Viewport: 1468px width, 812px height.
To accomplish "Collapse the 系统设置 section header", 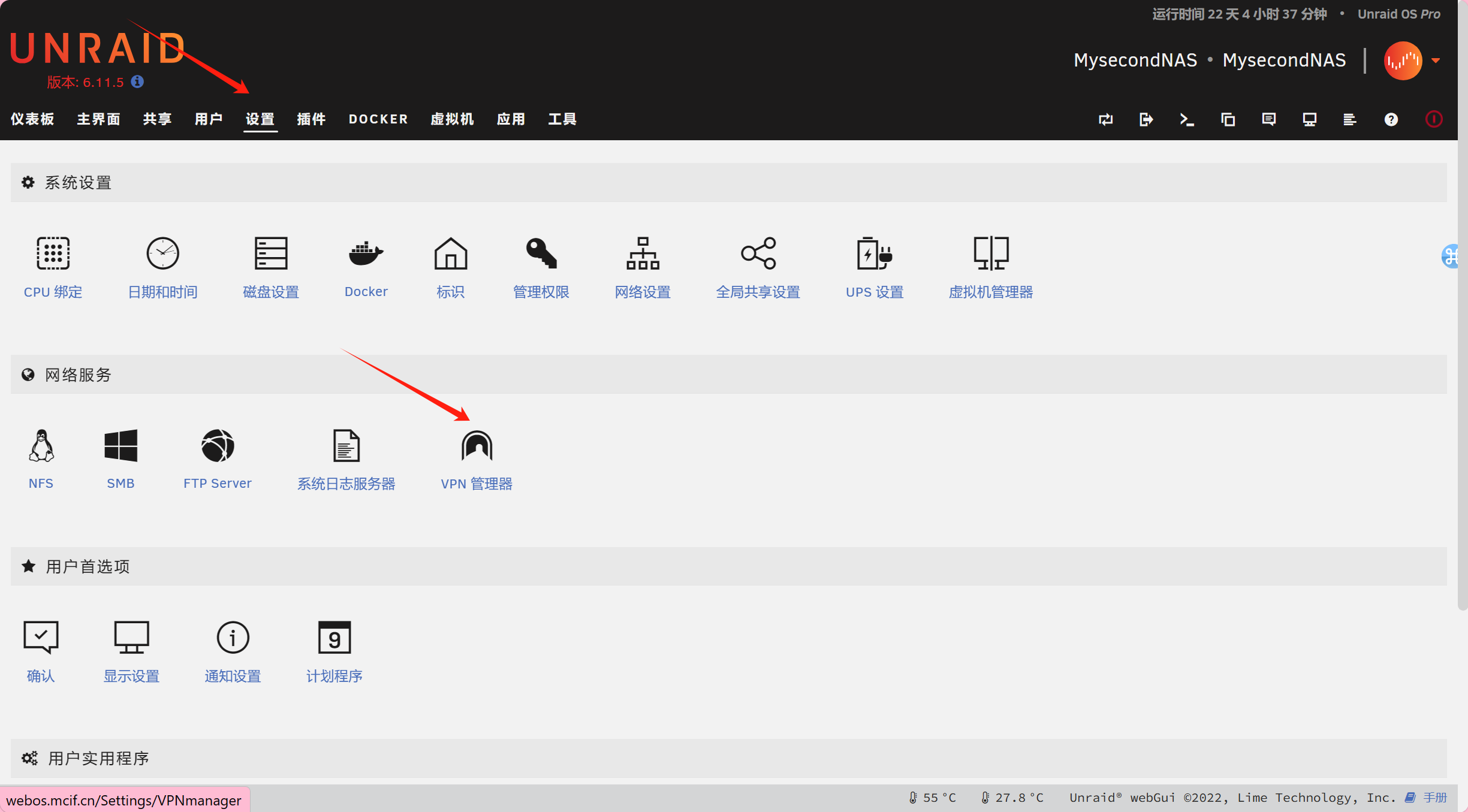I will tap(78, 183).
